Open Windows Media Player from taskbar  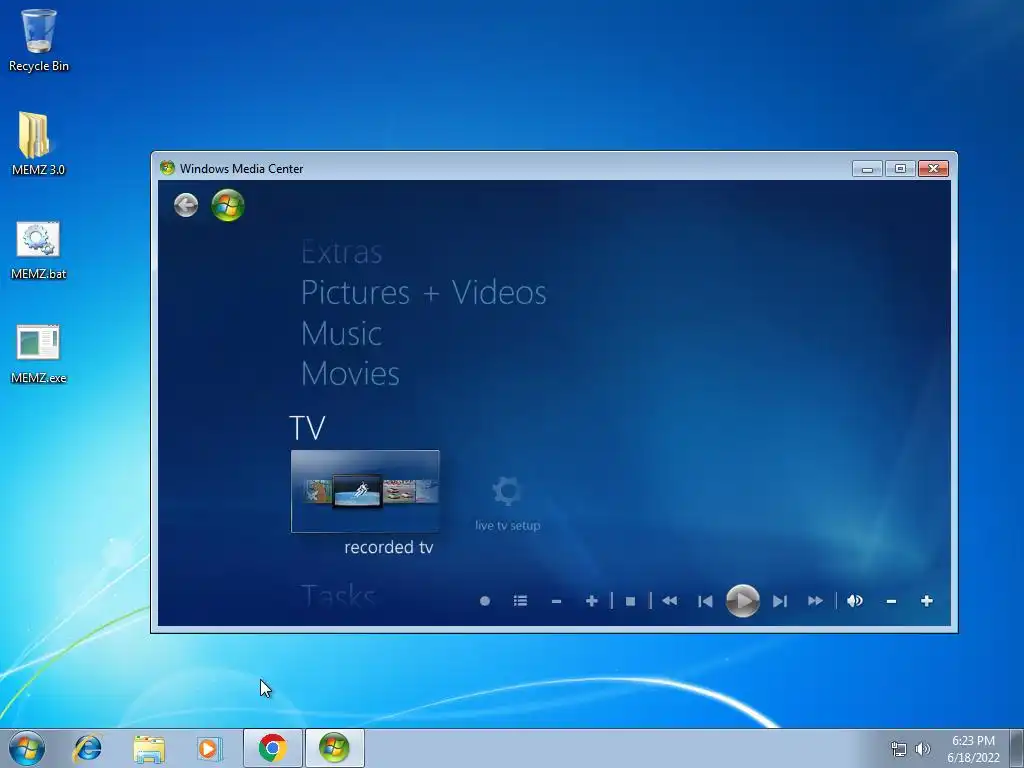click(210, 748)
